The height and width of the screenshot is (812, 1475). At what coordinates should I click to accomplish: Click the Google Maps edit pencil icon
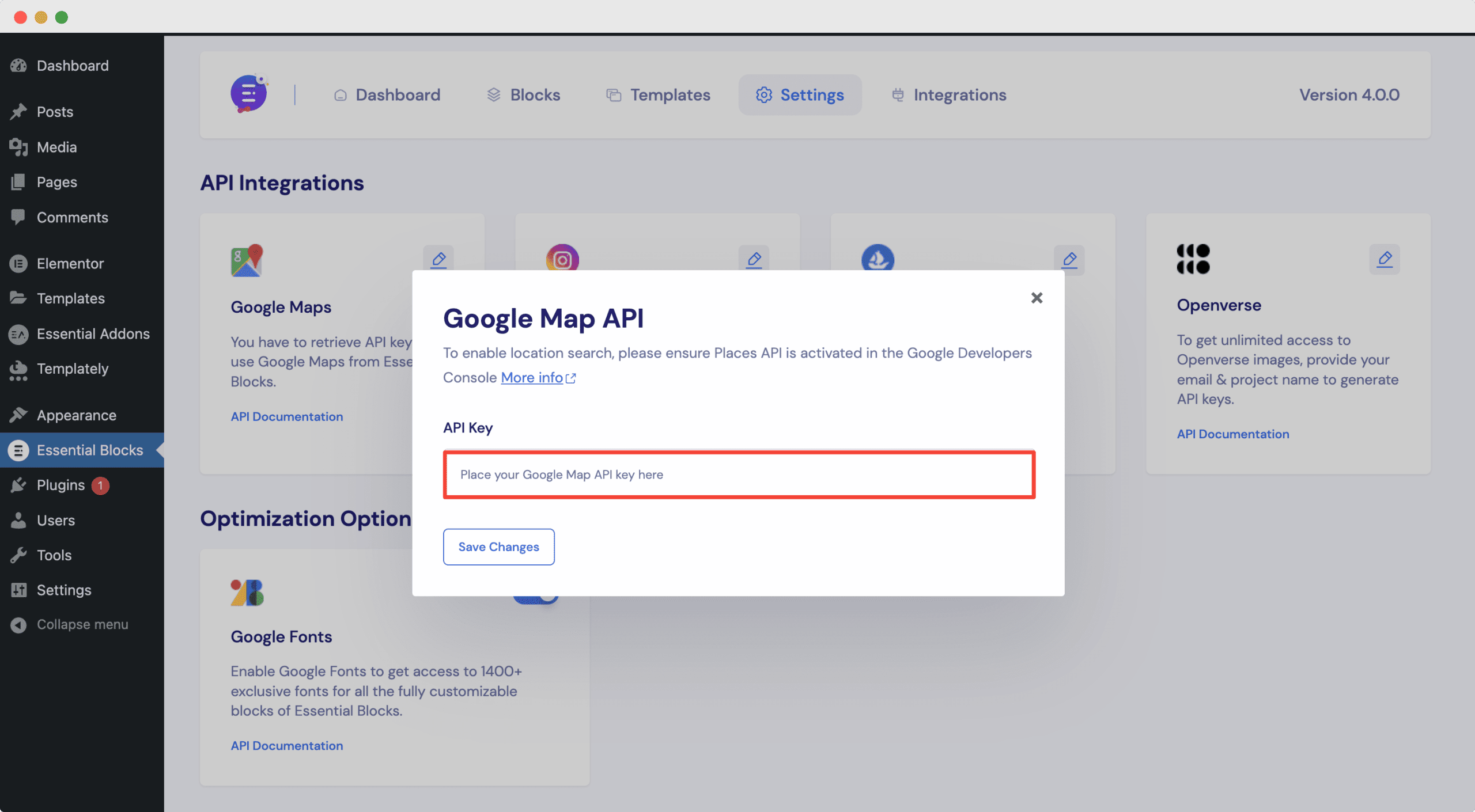438,258
